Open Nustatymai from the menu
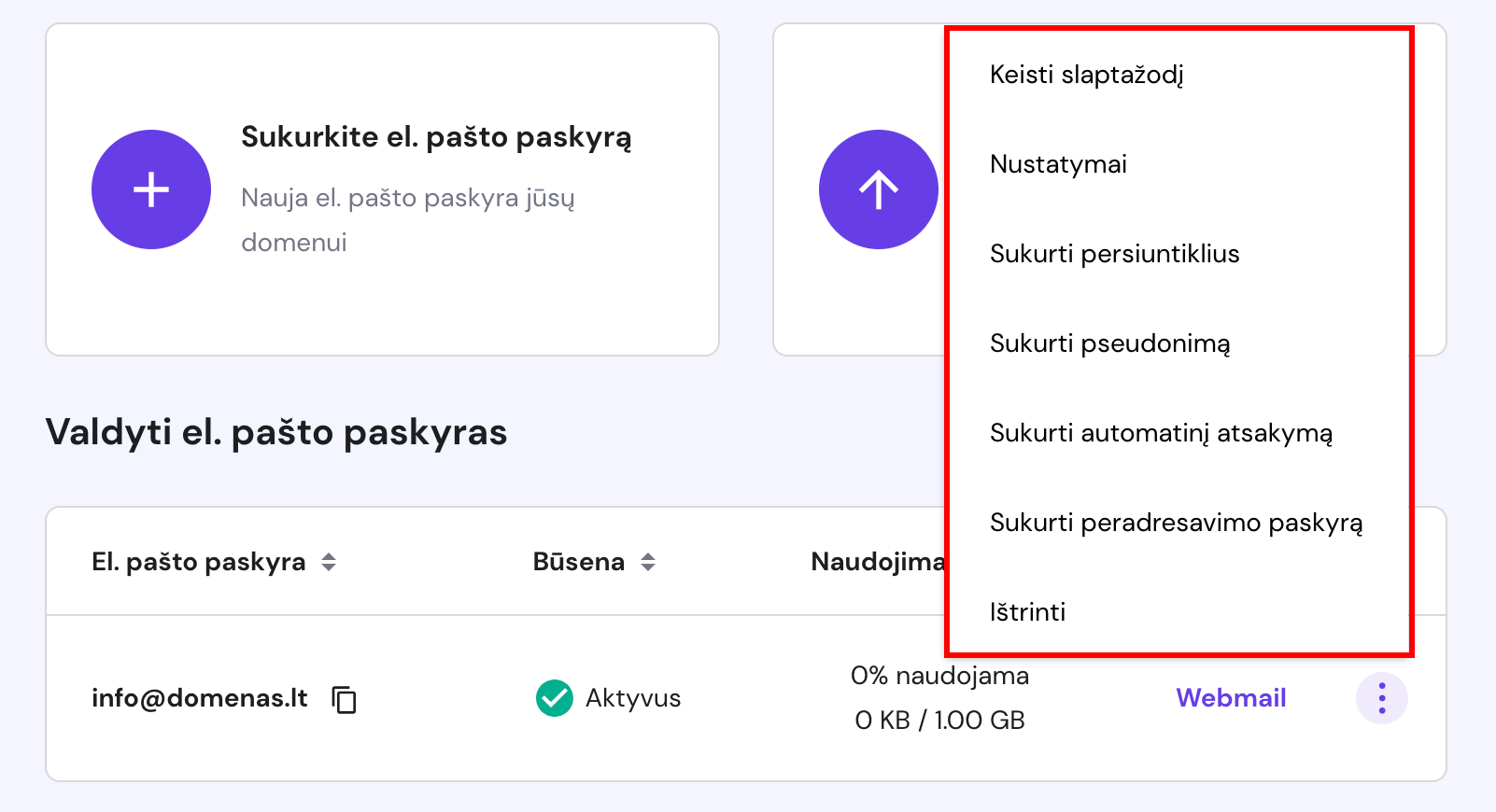The height and width of the screenshot is (812, 1496). pos(1058,164)
